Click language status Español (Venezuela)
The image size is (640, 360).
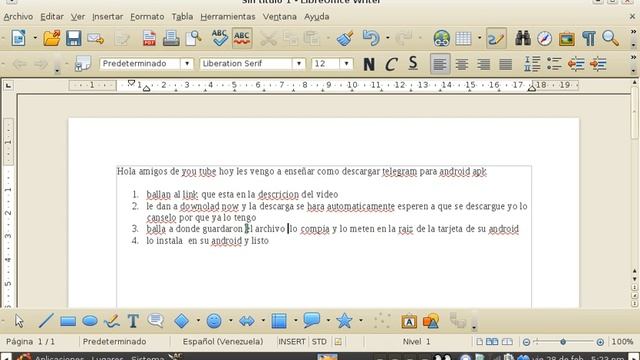pos(223,342)
